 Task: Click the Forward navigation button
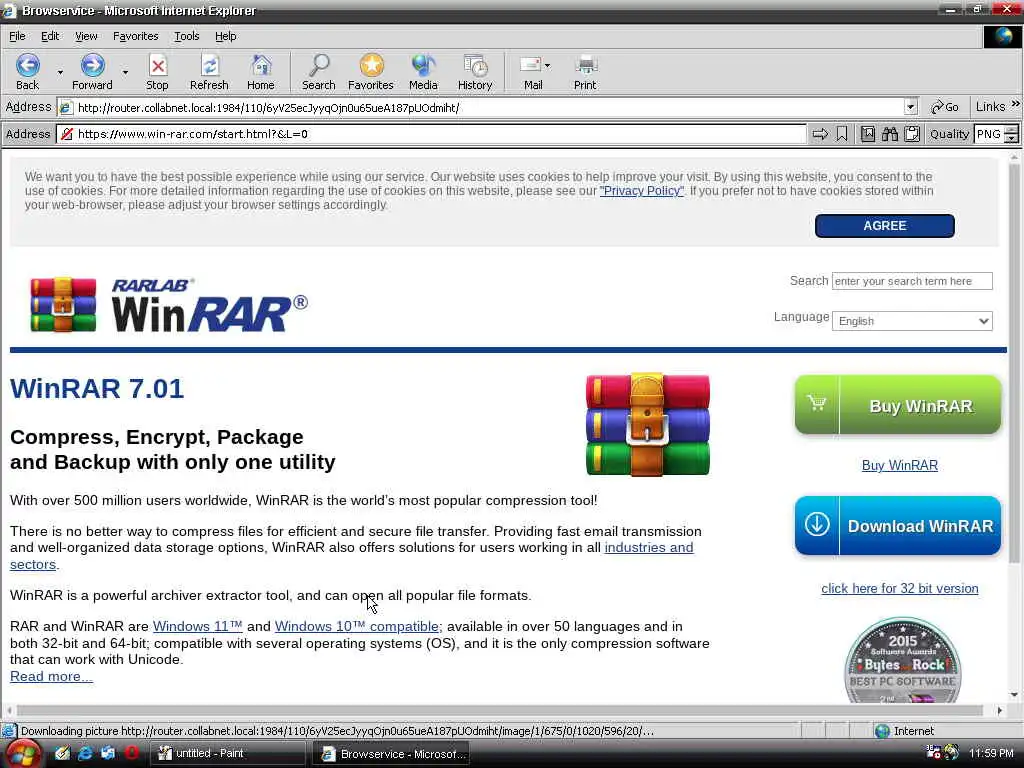point(92,72)
